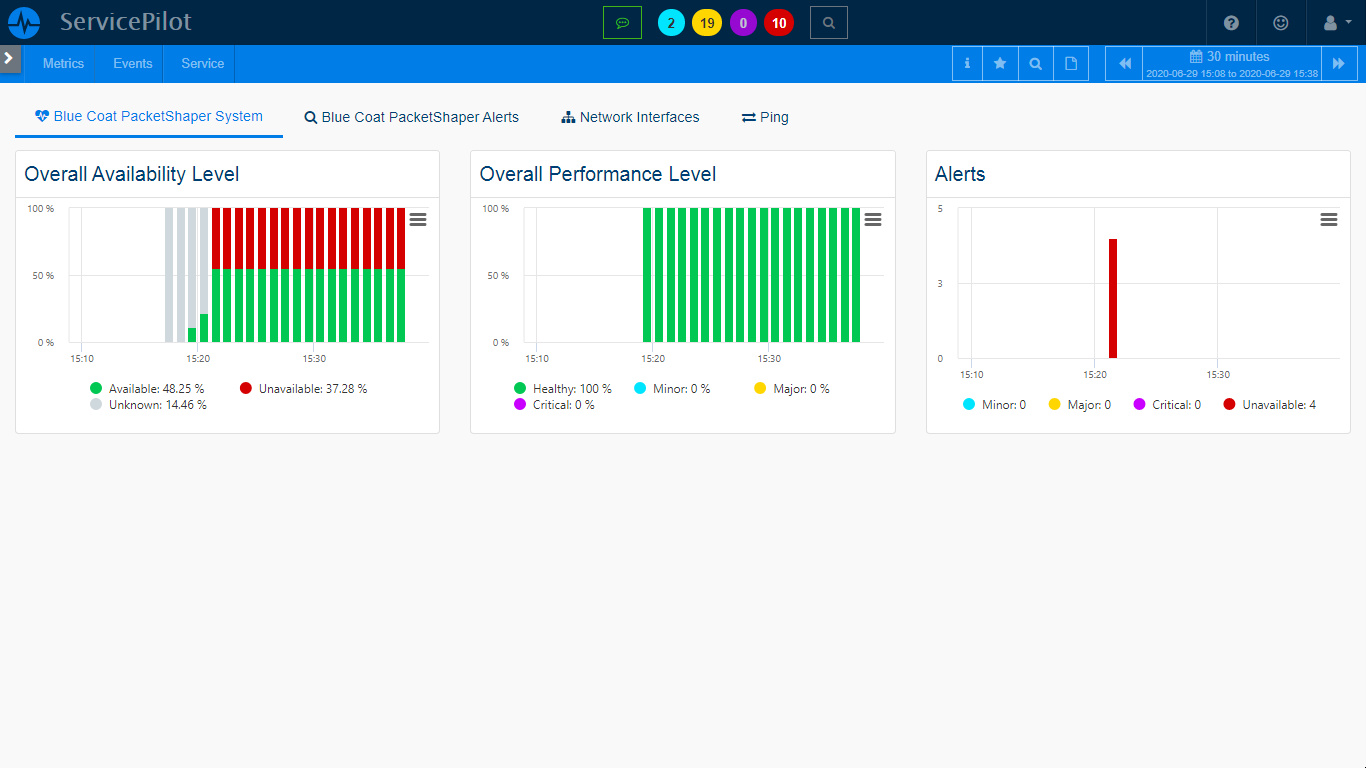
Task: Click the ServicePilot heartbeat logo
Action: pos(24,22)
